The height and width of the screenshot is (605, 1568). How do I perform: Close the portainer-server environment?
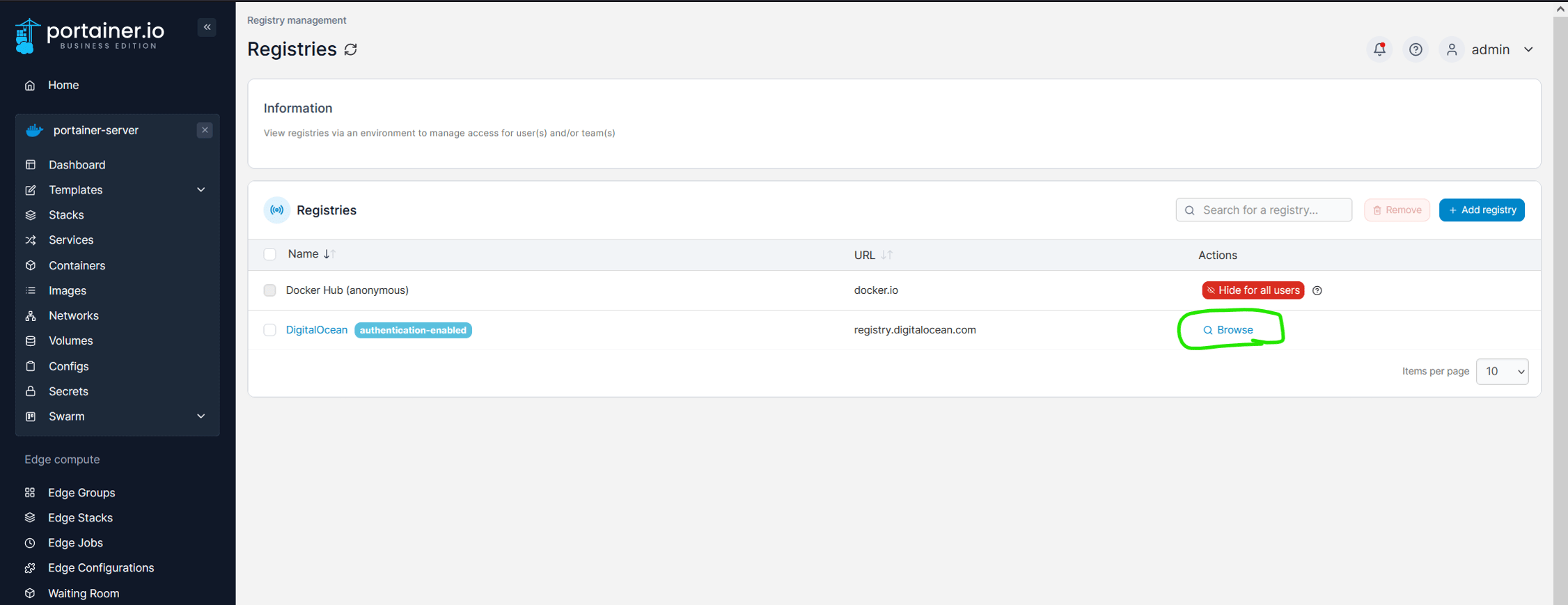click(x=205, y=130)
